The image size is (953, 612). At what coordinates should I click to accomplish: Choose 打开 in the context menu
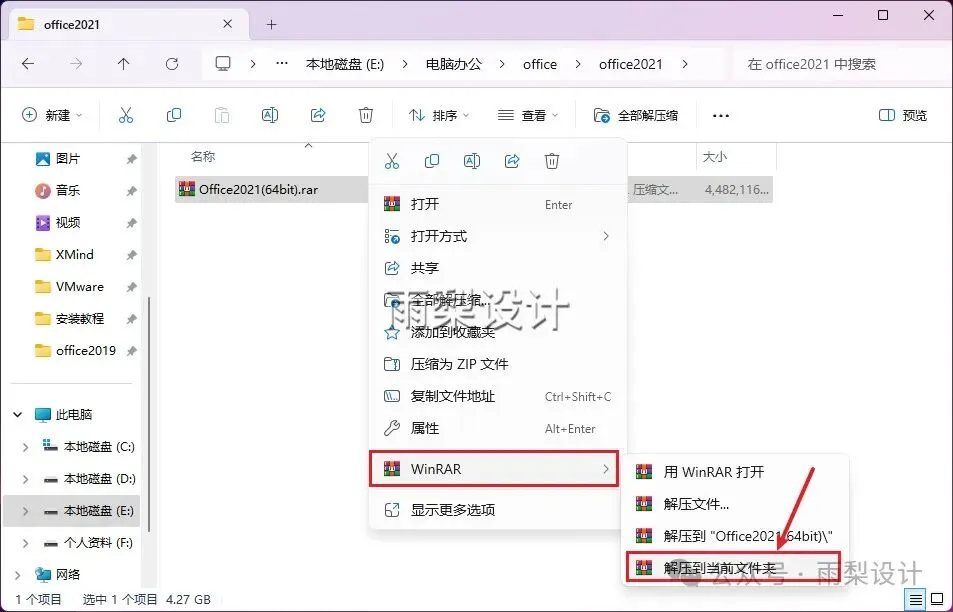coord(498,204)
